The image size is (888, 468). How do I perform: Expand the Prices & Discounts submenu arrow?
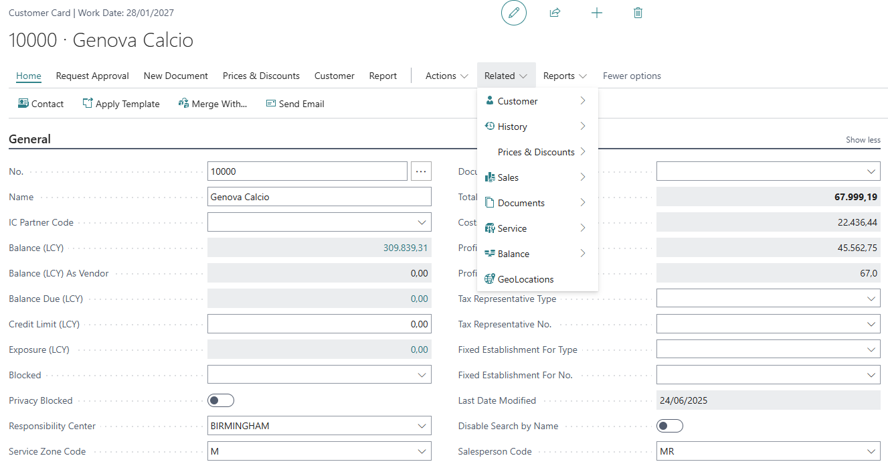tap(582, 152)
